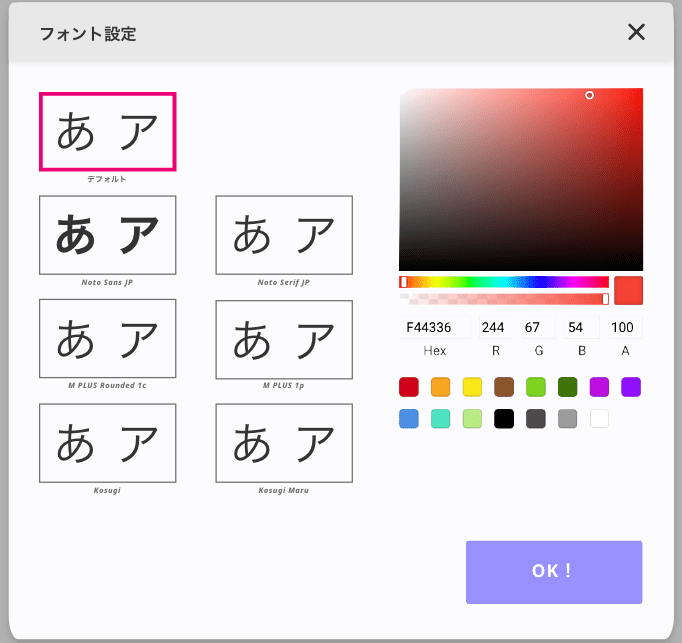Click the R value field 244

point(495,327)
